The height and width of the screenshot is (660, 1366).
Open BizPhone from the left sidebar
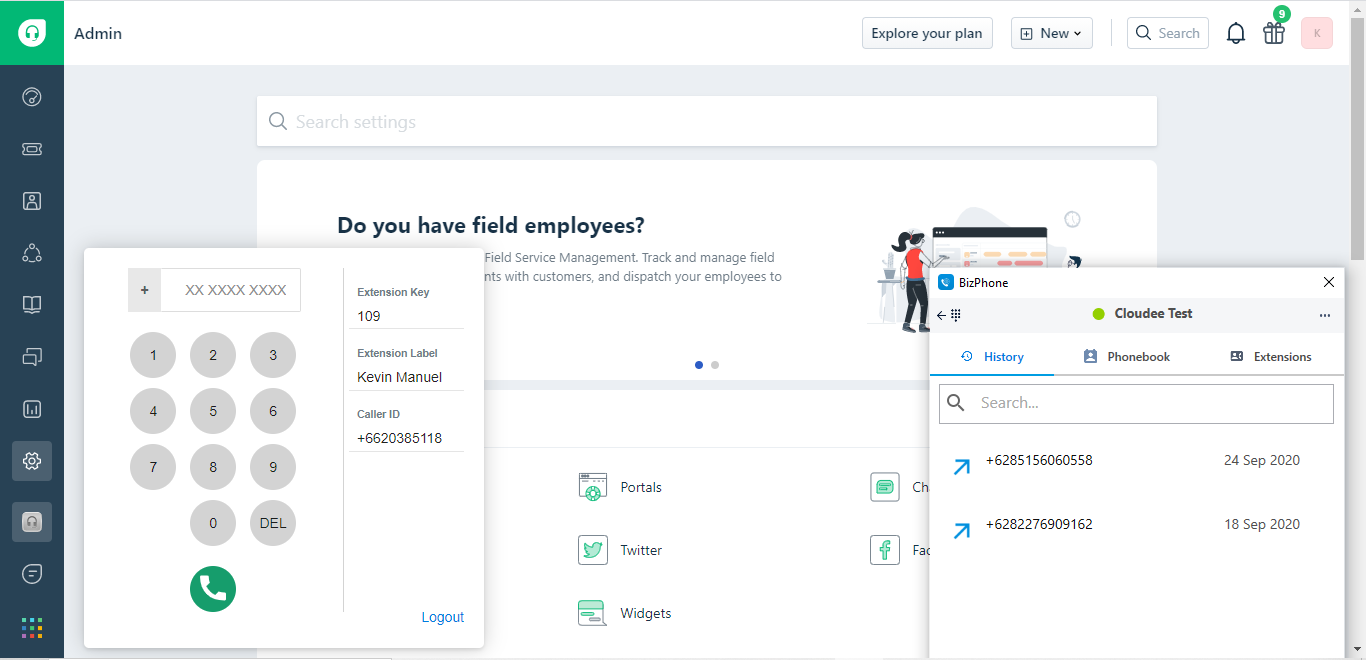(x=31, y=521)
